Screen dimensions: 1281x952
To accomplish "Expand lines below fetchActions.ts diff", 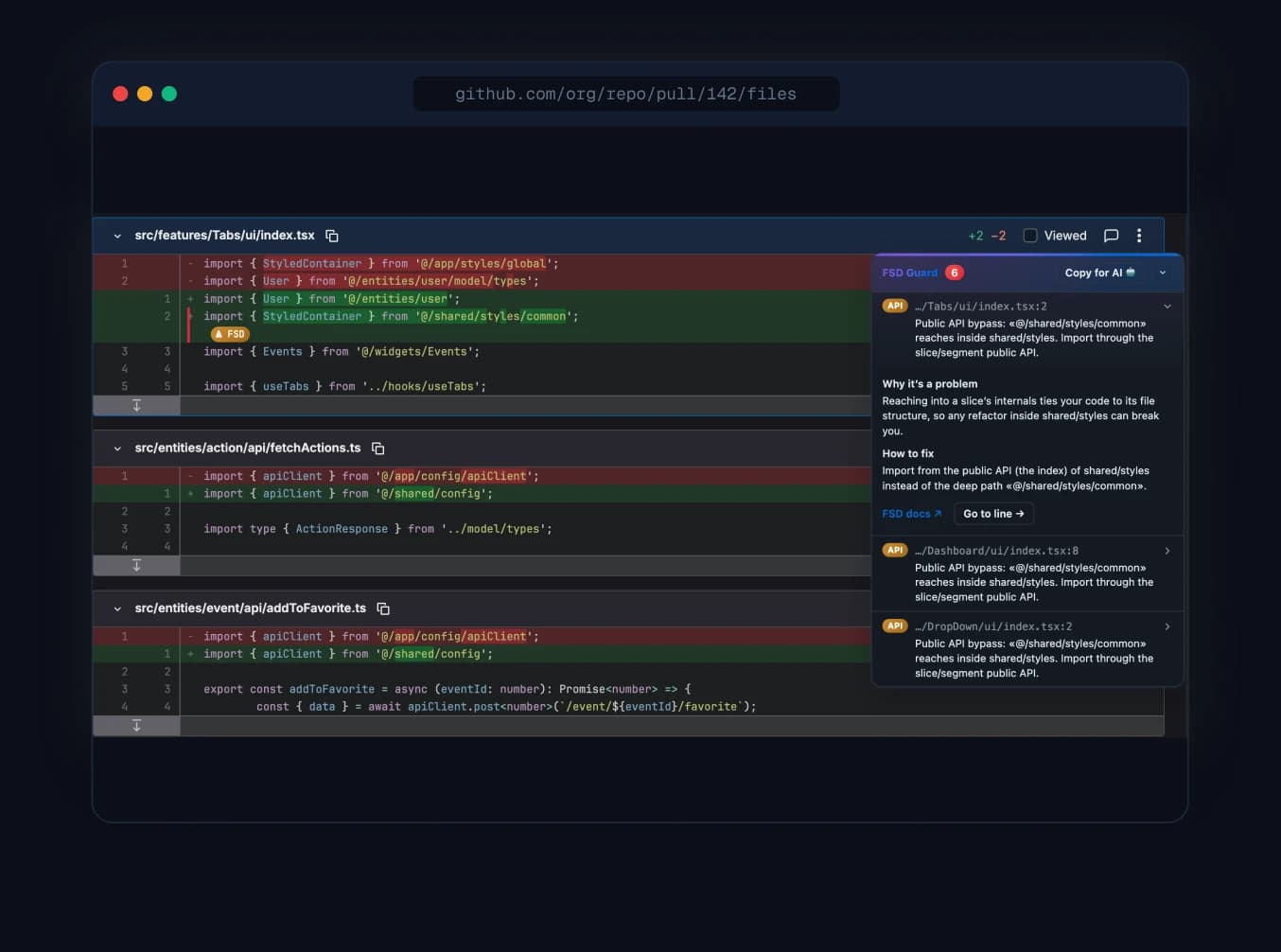I will click(136, 565).
